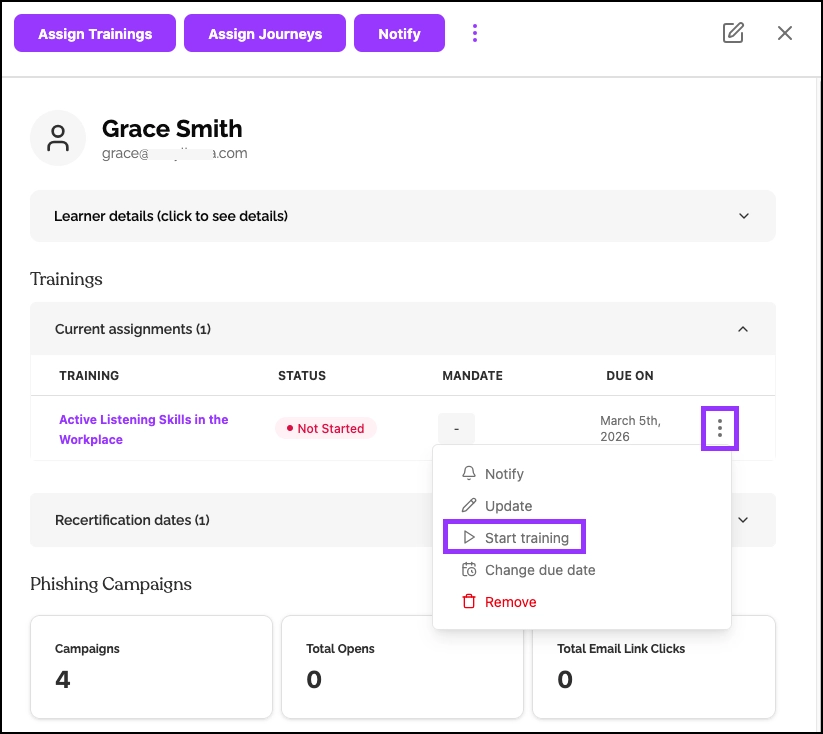823x734 pixels.
Task: Click the bell icon next to Notify
Action: [469, 474]
